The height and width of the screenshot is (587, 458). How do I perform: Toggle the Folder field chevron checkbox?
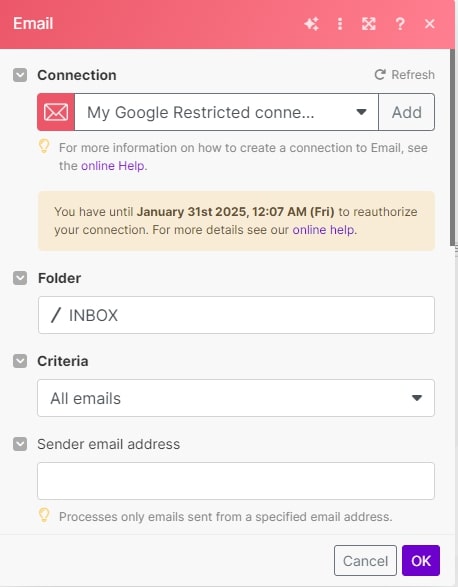coord(20,278)
